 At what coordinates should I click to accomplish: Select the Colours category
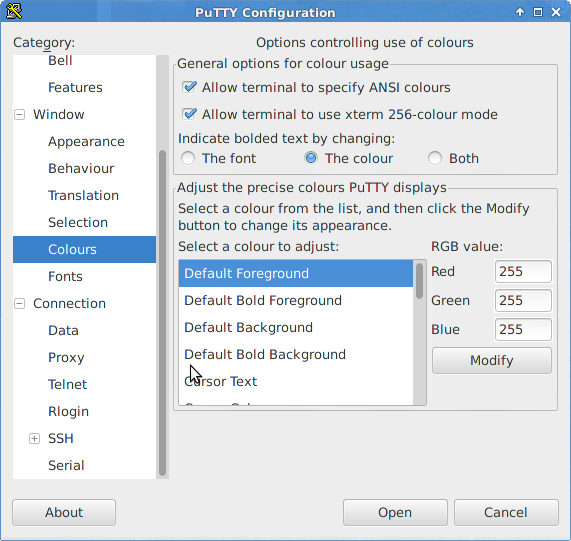click(x=84, y=249)
